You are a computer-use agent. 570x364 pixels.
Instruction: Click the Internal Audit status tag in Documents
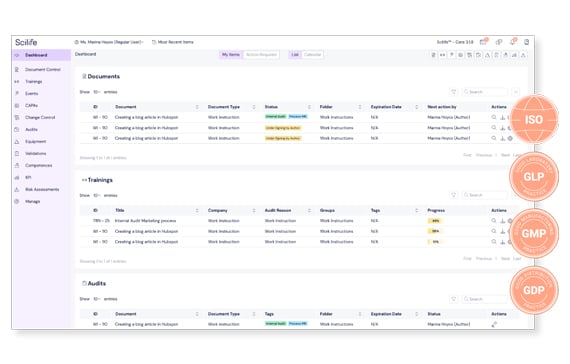tap(276, 117)
